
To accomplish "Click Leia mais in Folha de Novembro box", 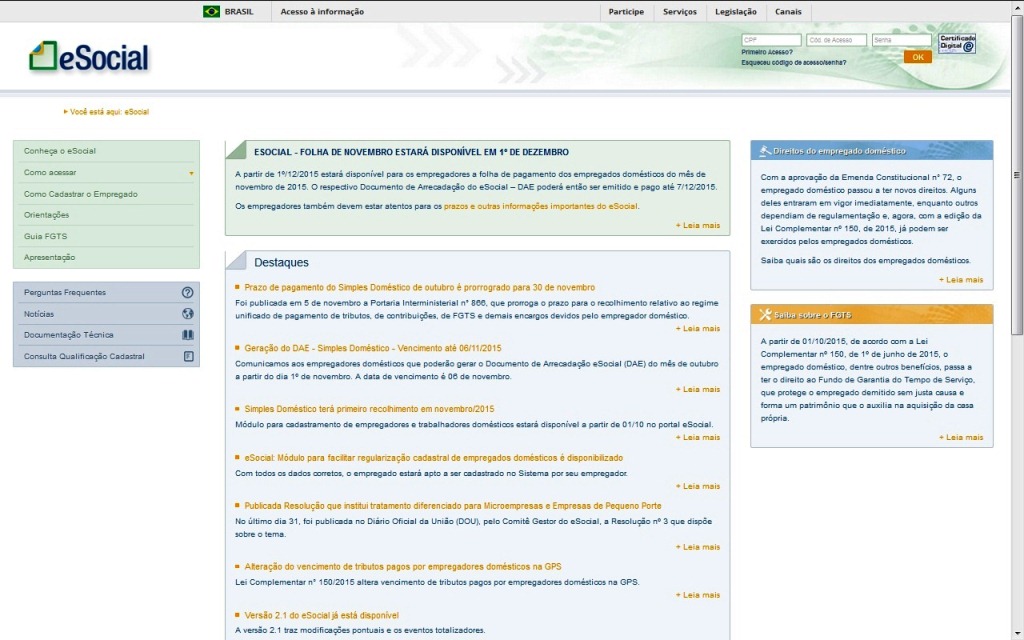I will pos(698,225).
